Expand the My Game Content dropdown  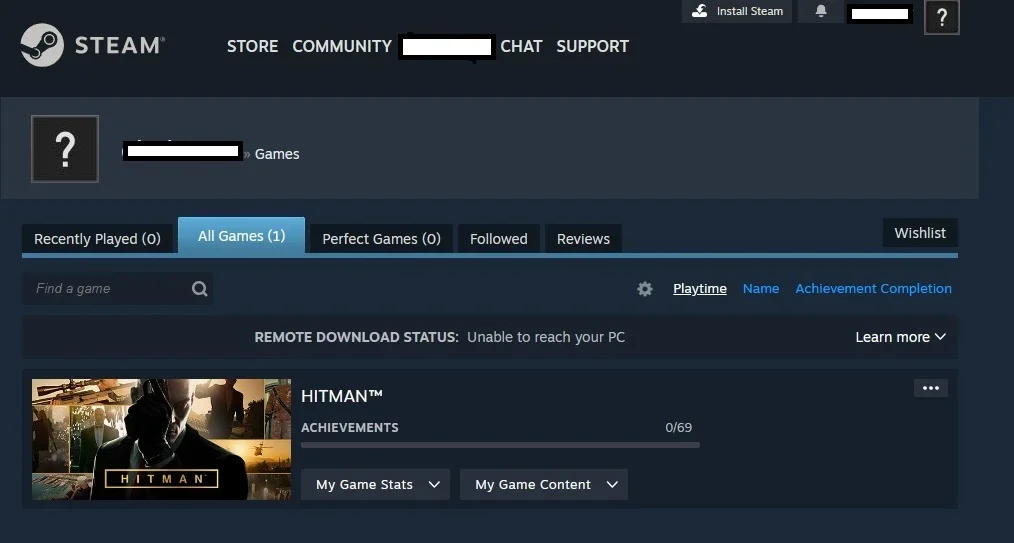click(x=544, y=485)
